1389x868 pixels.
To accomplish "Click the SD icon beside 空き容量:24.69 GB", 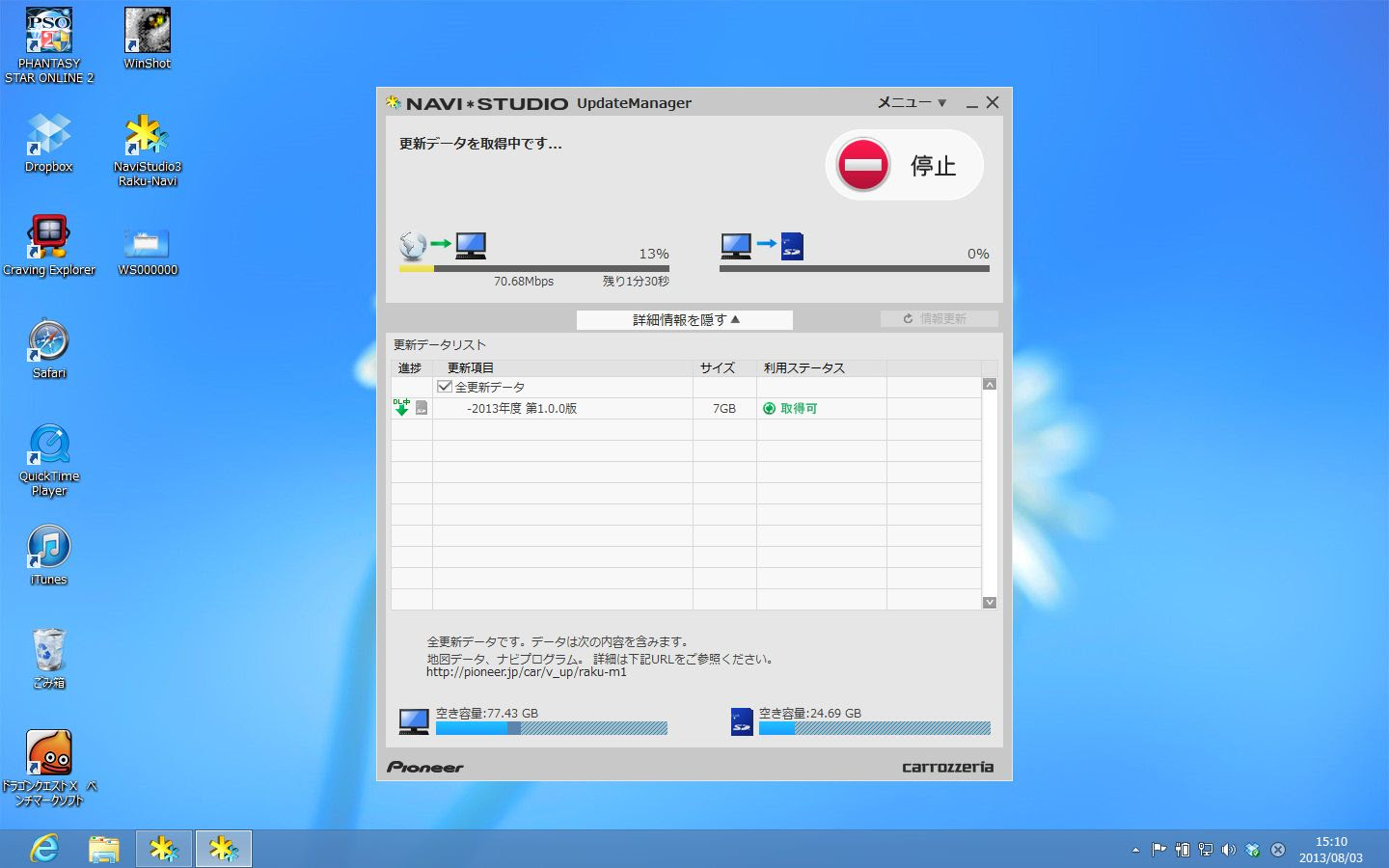I will pyautogui.click(x=742, y=721).
